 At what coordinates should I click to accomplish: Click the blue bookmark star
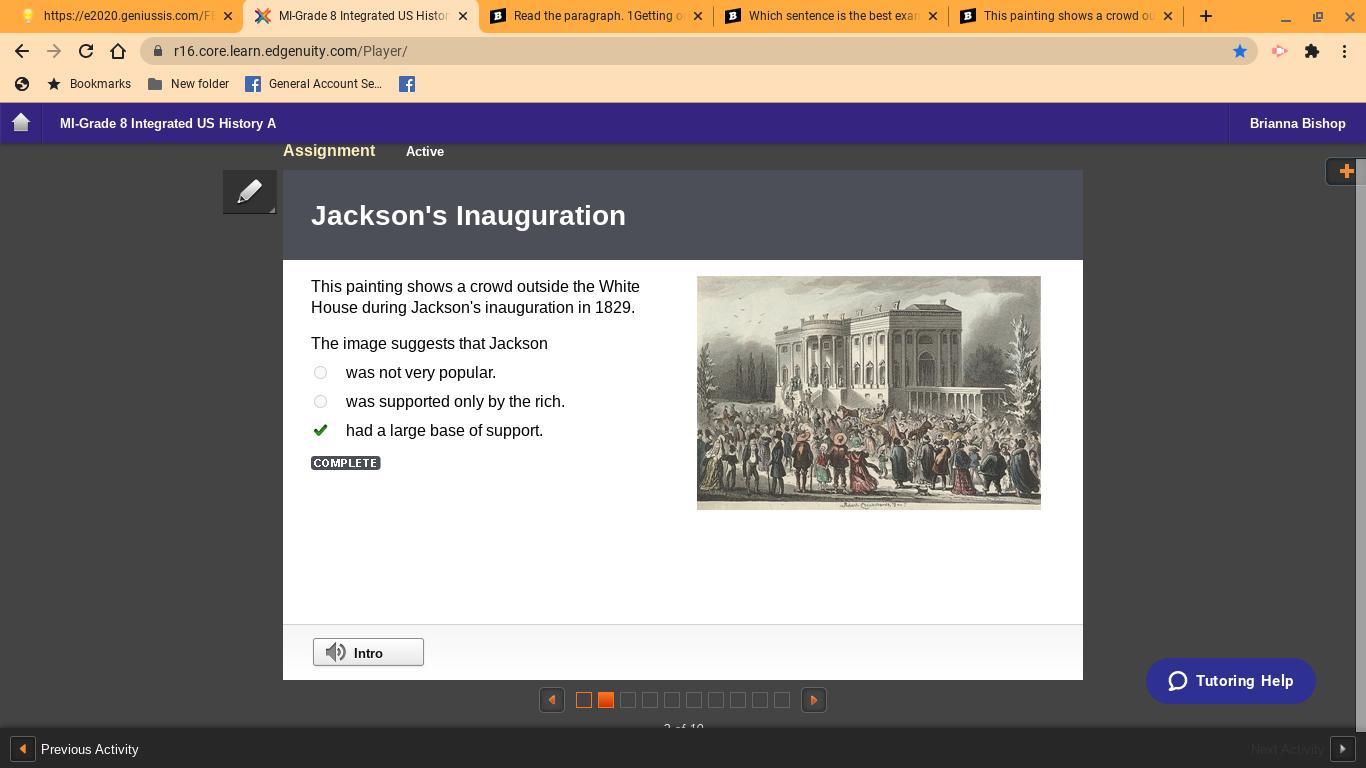pyautogui.click(x=1240, y=51)
